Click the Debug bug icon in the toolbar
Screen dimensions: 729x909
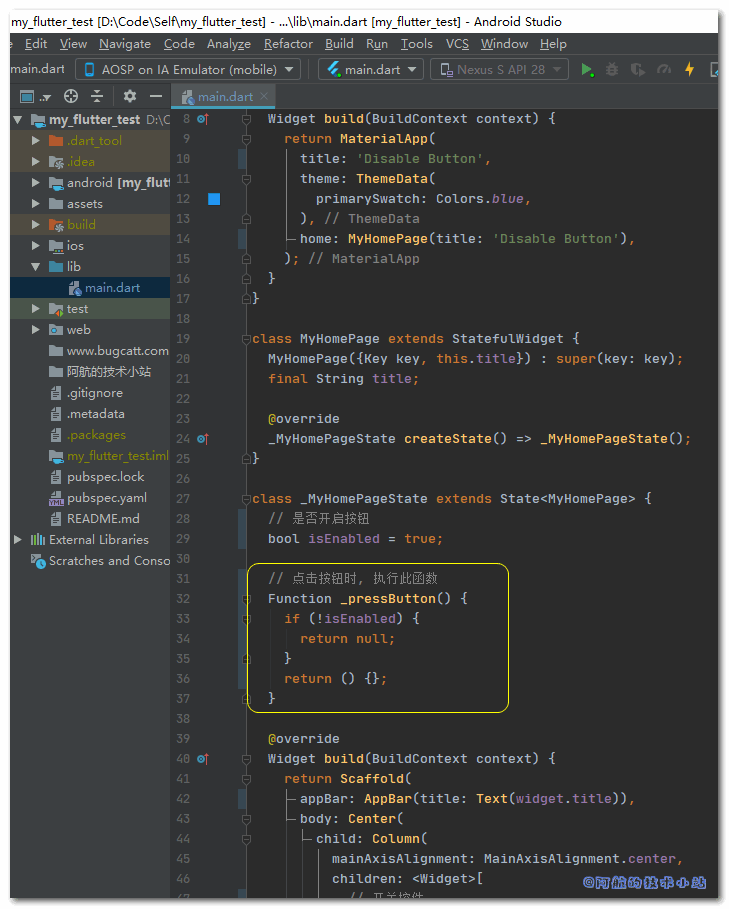coord(612,70)
